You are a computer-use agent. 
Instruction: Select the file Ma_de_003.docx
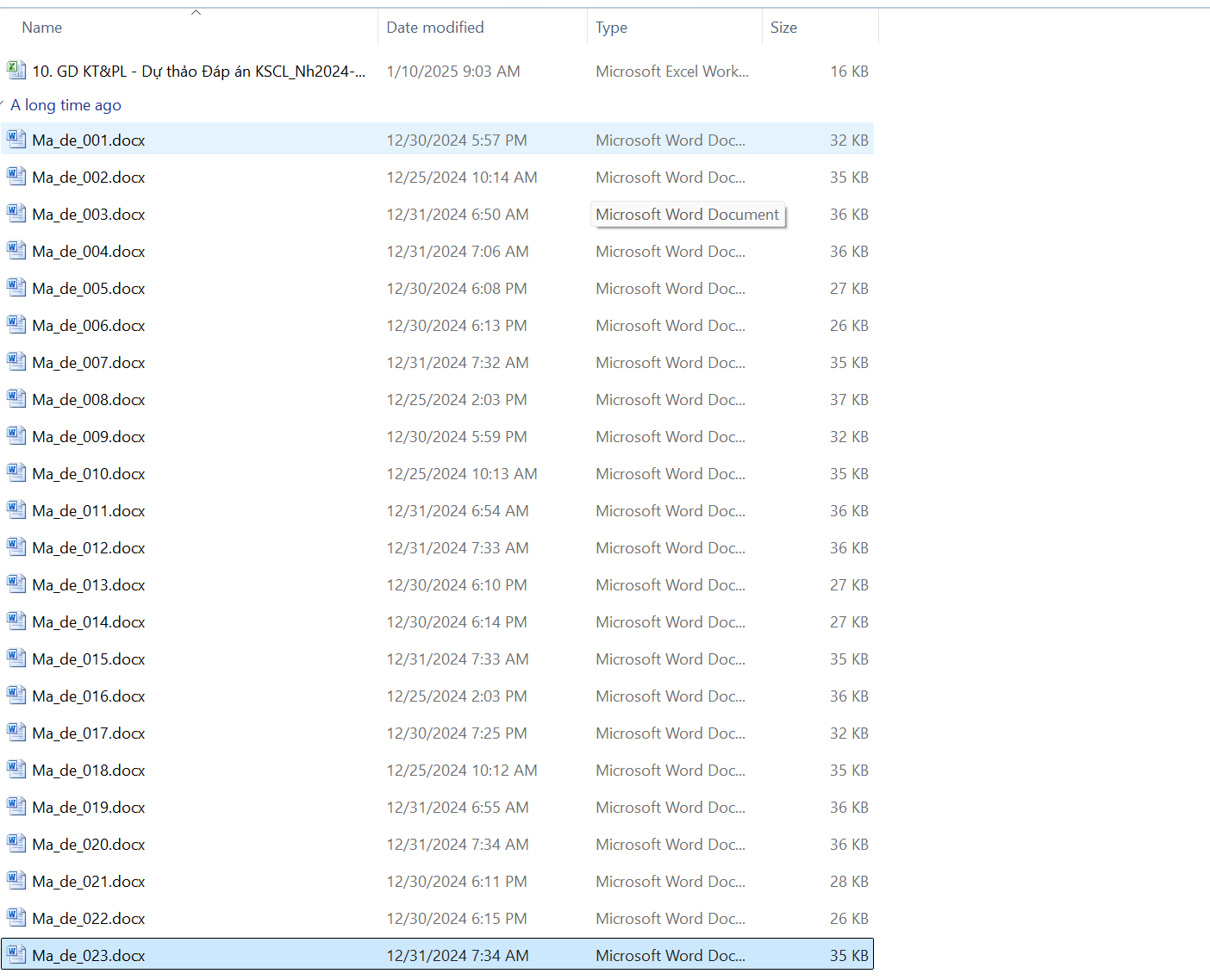click(89, 215)
